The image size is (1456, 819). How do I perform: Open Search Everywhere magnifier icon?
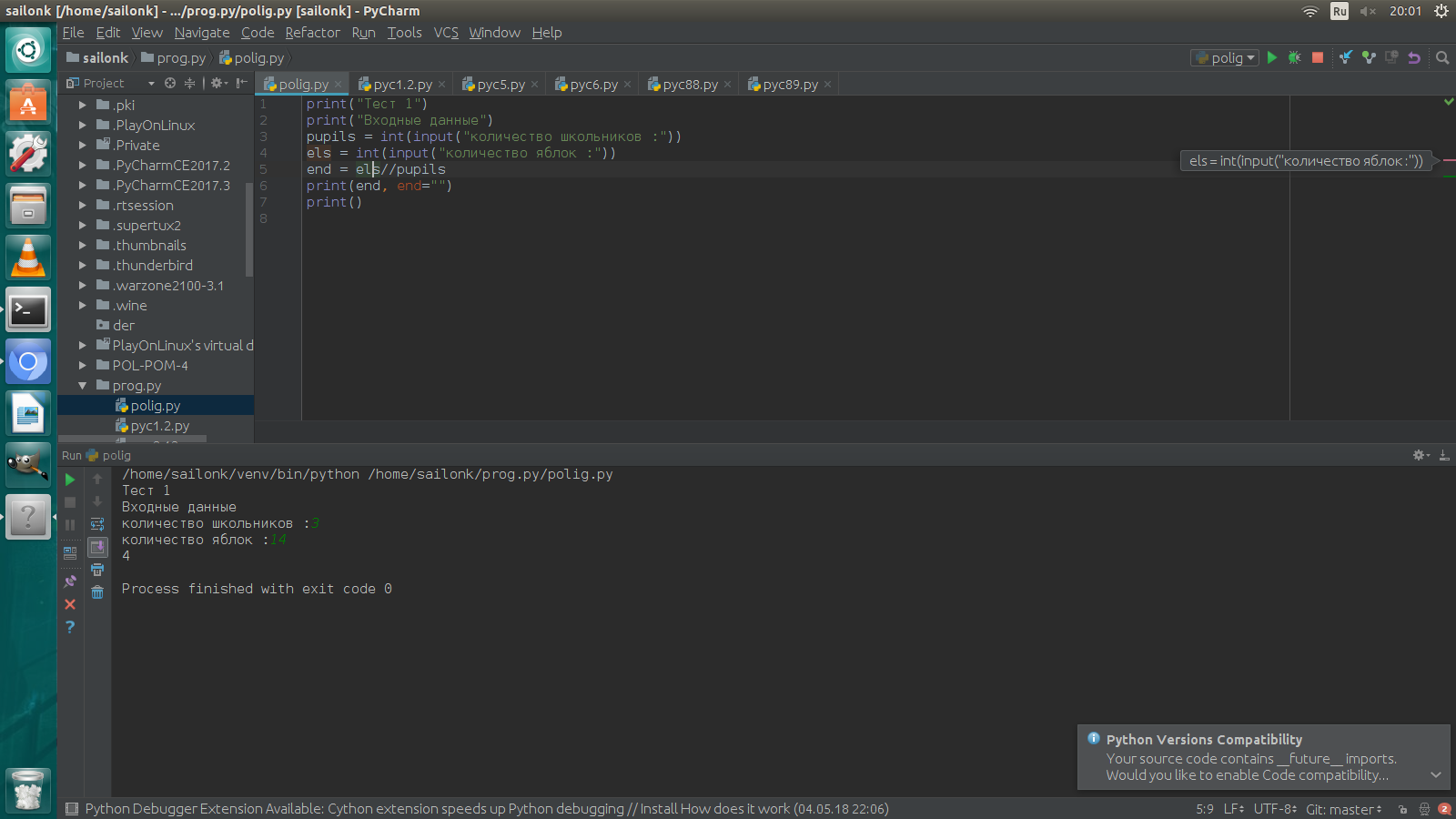[x=1442, y=57]
